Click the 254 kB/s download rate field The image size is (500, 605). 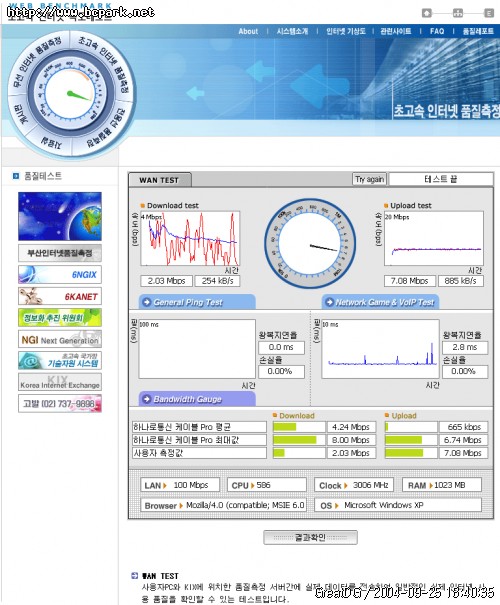[217, 281]
